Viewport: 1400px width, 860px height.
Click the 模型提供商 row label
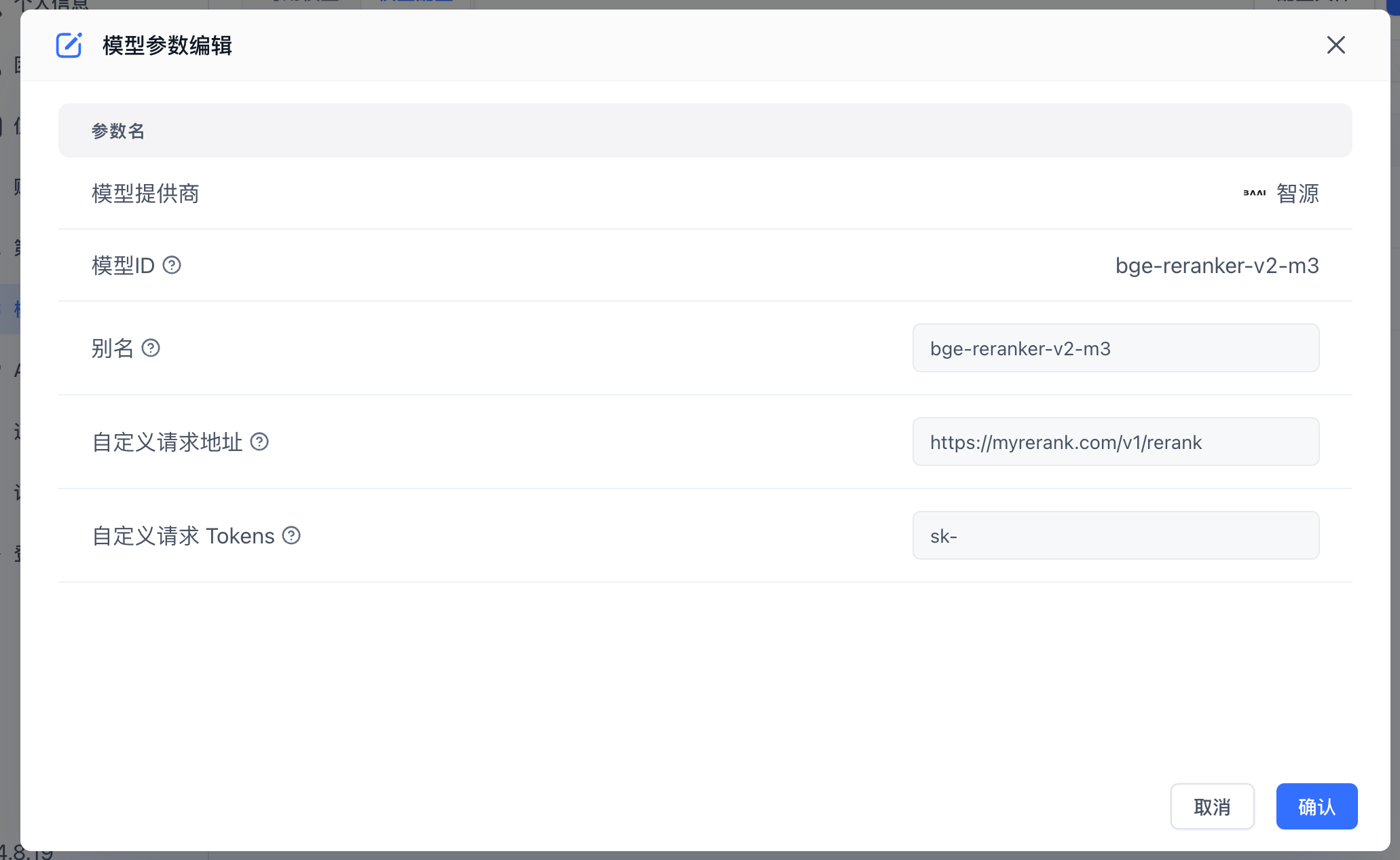[x=145, y=194]
